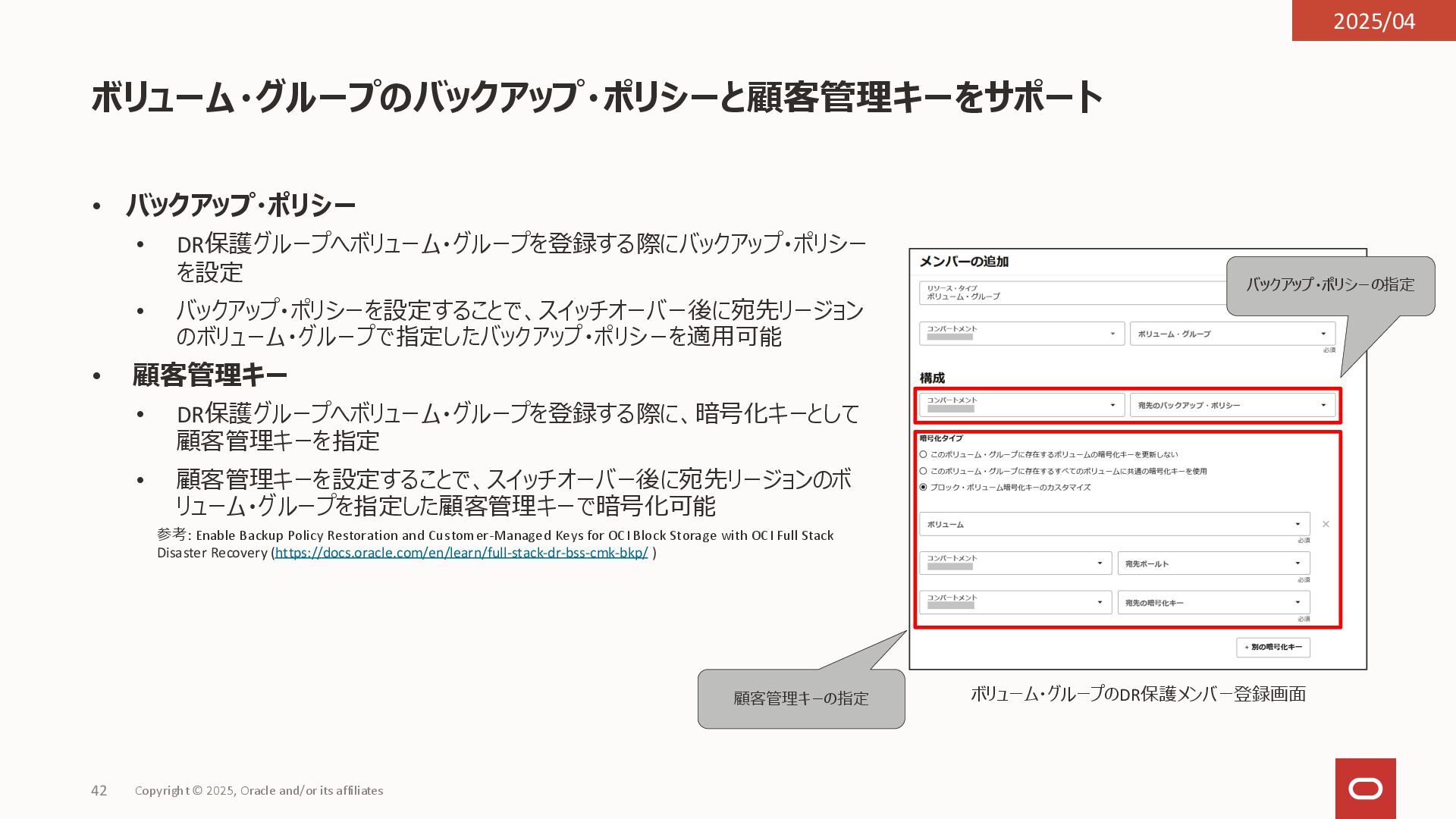
Task: Select the ブロック・ボリューム暗号化キーのカスタマイズ radio option
Action: click(x=923, y=487)
